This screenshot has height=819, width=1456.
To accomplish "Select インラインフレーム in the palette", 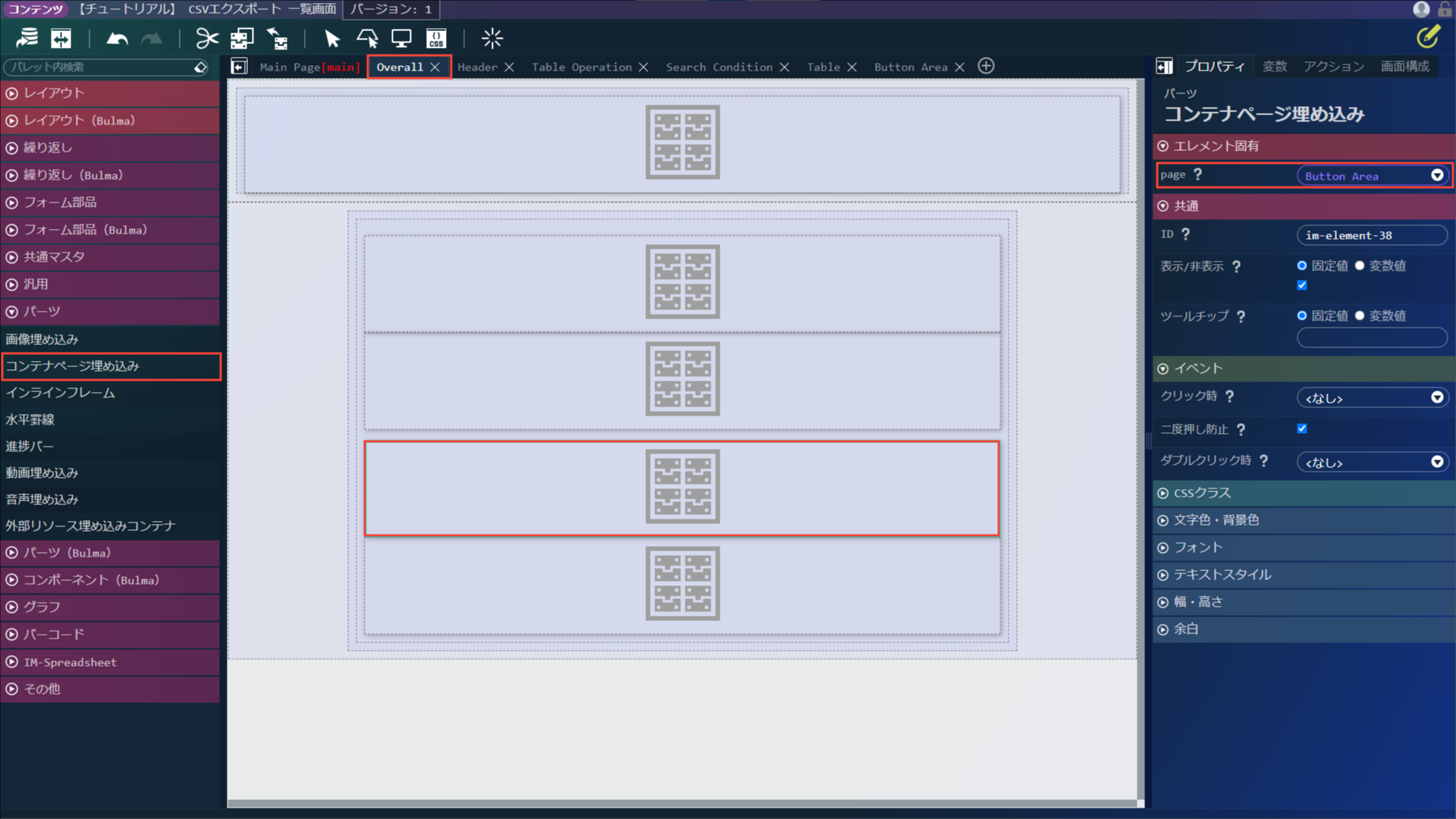I will pos(110,393).
